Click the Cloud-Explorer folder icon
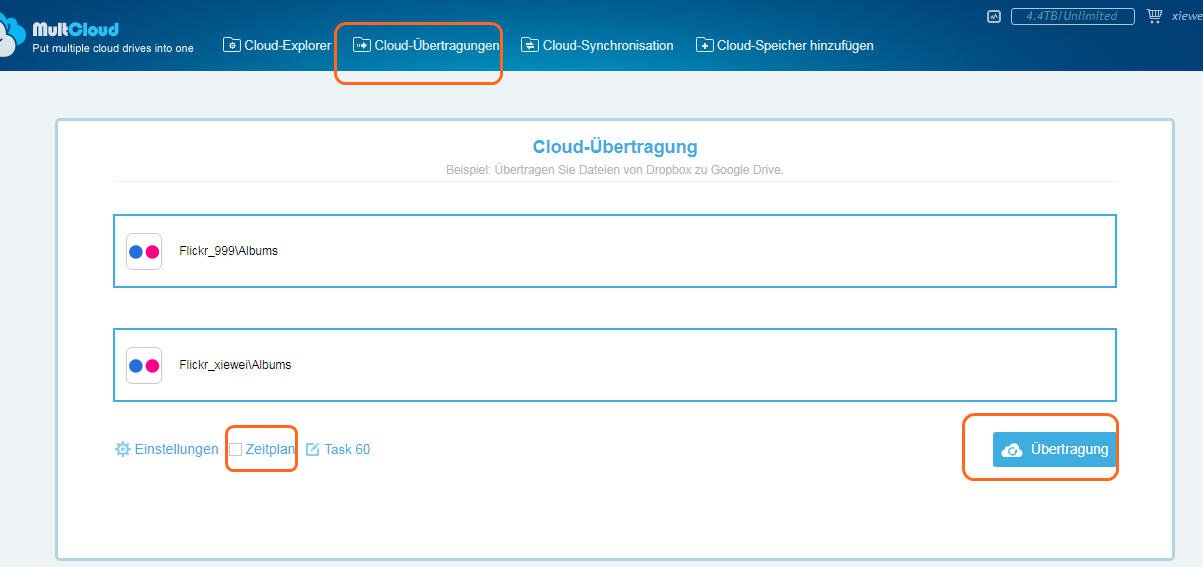The image size is (1203, 567). pyautogui.click(x=231, y=45)
